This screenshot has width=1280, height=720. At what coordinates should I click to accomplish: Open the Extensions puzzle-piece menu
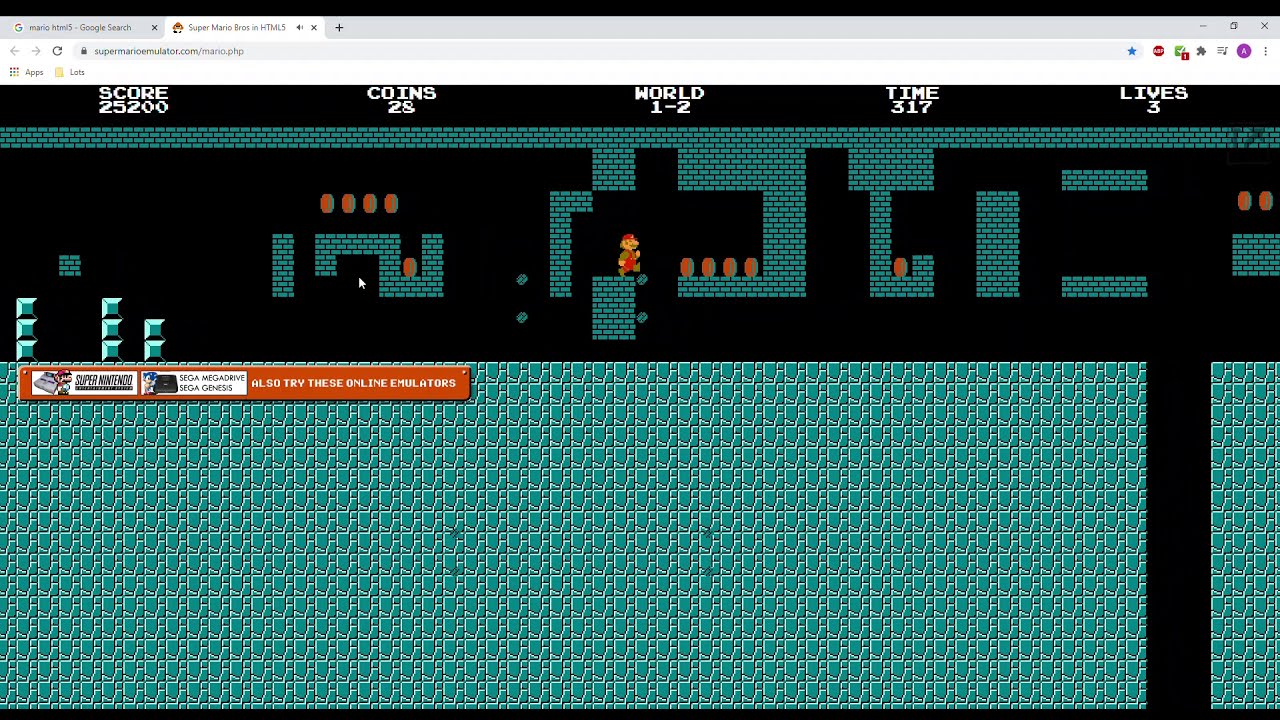pyautogui.click(x=1201, y=51)
